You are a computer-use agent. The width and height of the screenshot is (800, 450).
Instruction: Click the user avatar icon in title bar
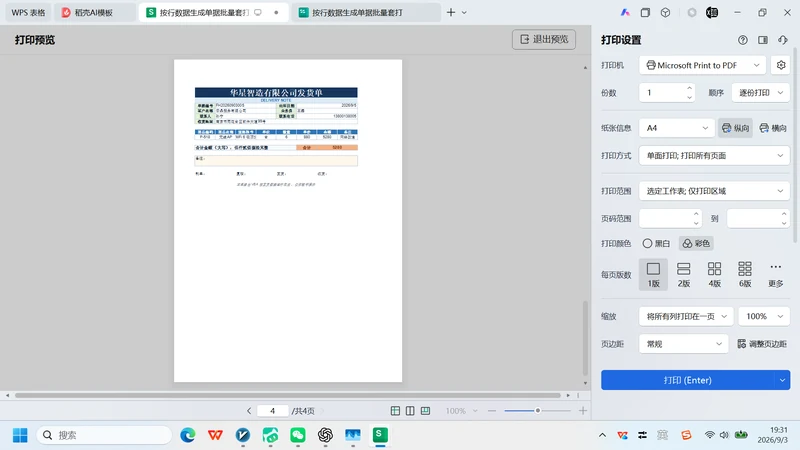pyautogui.click(x=712, y=12)
